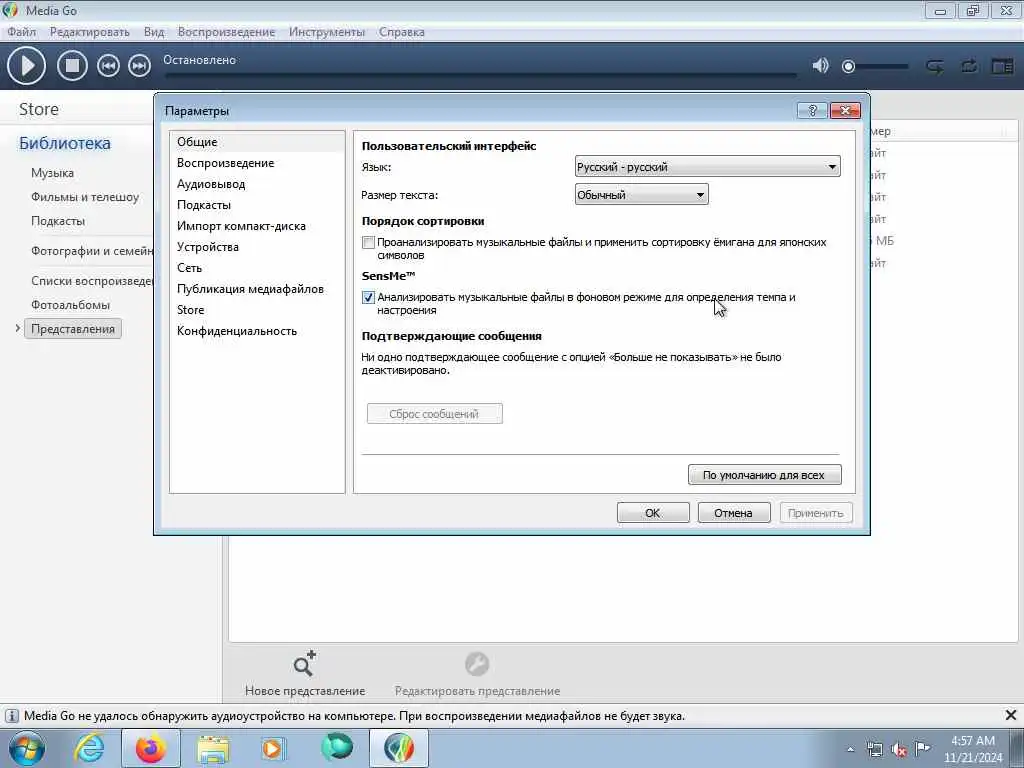The height and width of the screenshot is (768, 1024).
Task: Show hidden tray icons arrow
Action: pos(850,749)
